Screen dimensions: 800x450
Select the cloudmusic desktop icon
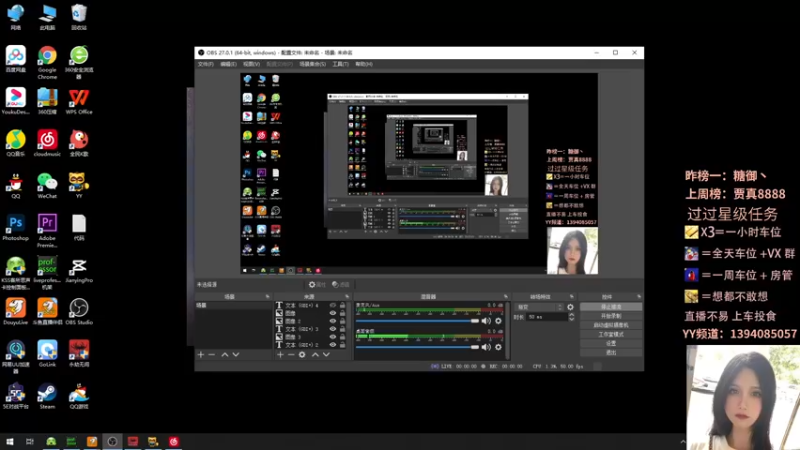pyautogui.click(x=47, y=142)
